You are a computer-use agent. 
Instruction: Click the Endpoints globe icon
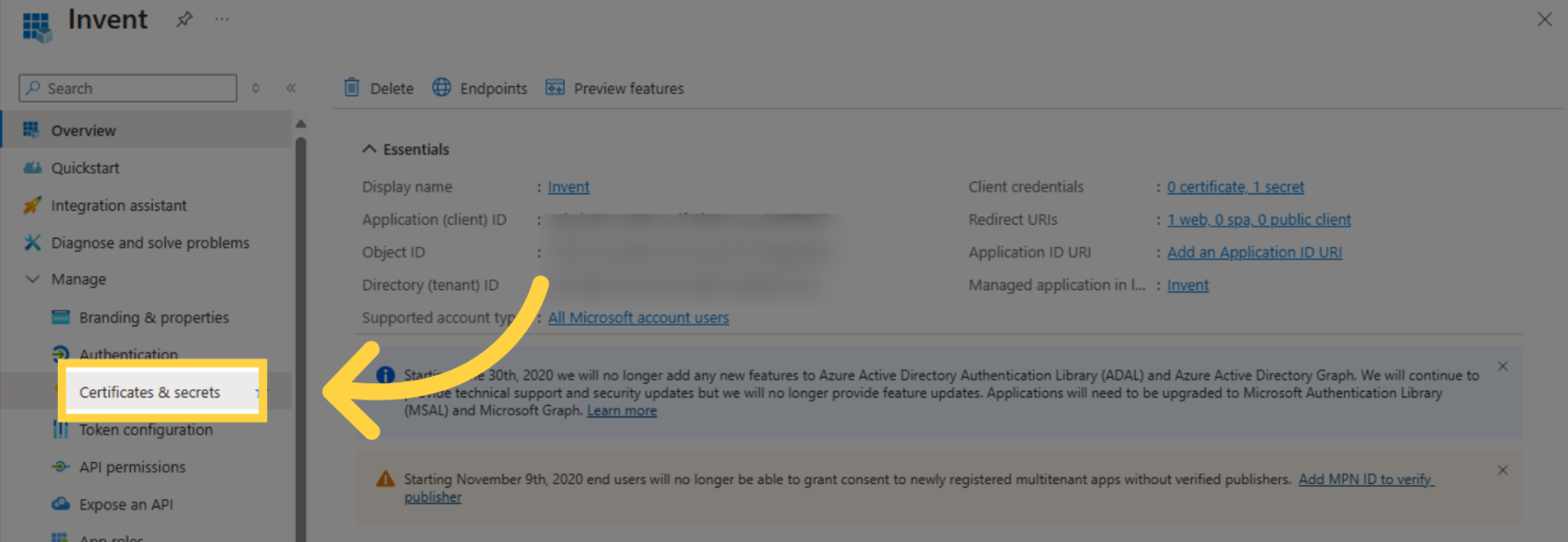coord(441,88)
